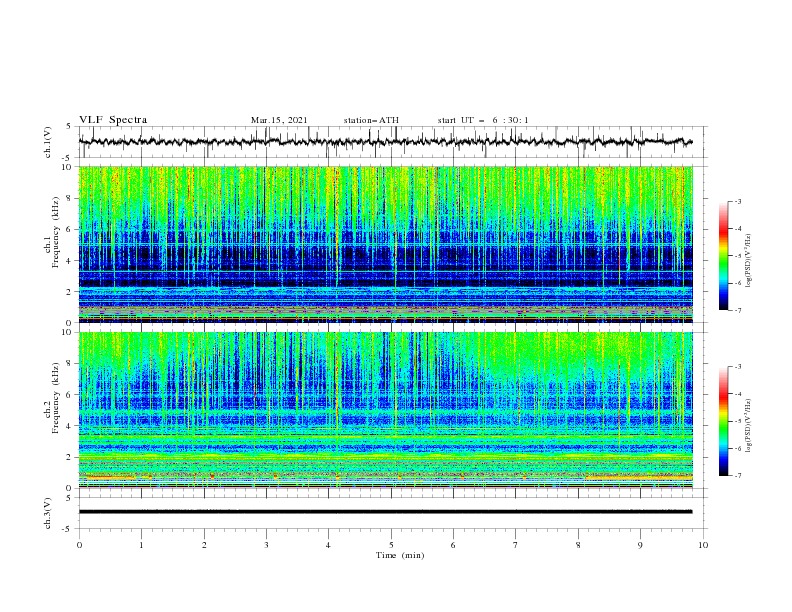Image resolution: width=792 pixels, height=612 pixels.
Task: Click the "-5" label on ch.1 colorbar
Action: tap(737, 256)
